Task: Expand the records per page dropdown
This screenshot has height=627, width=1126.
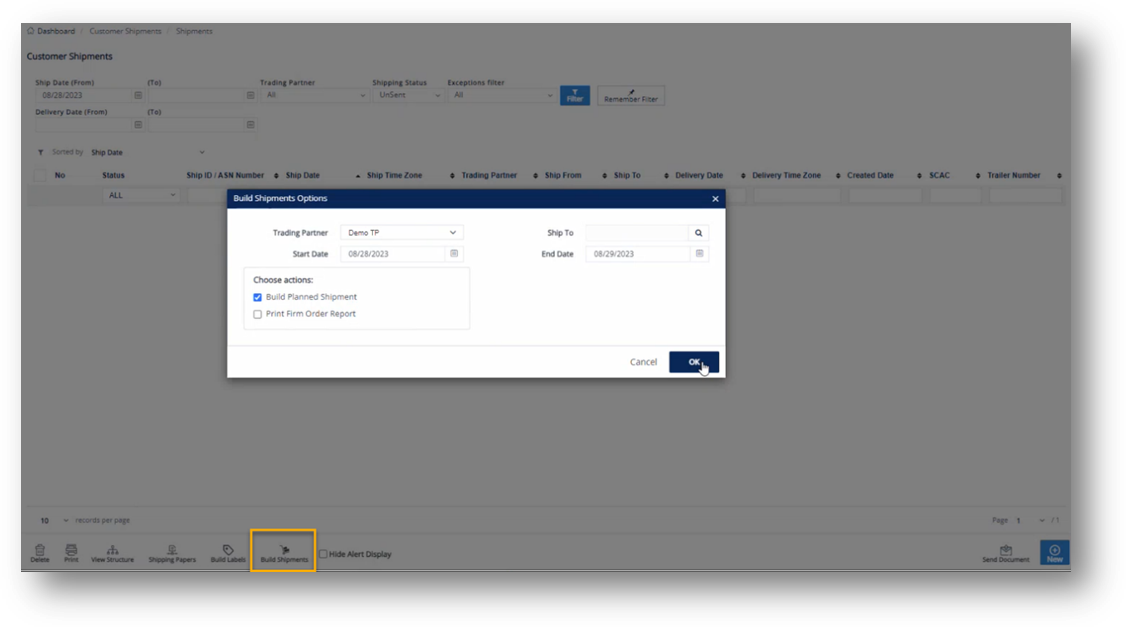Action: 55,521
